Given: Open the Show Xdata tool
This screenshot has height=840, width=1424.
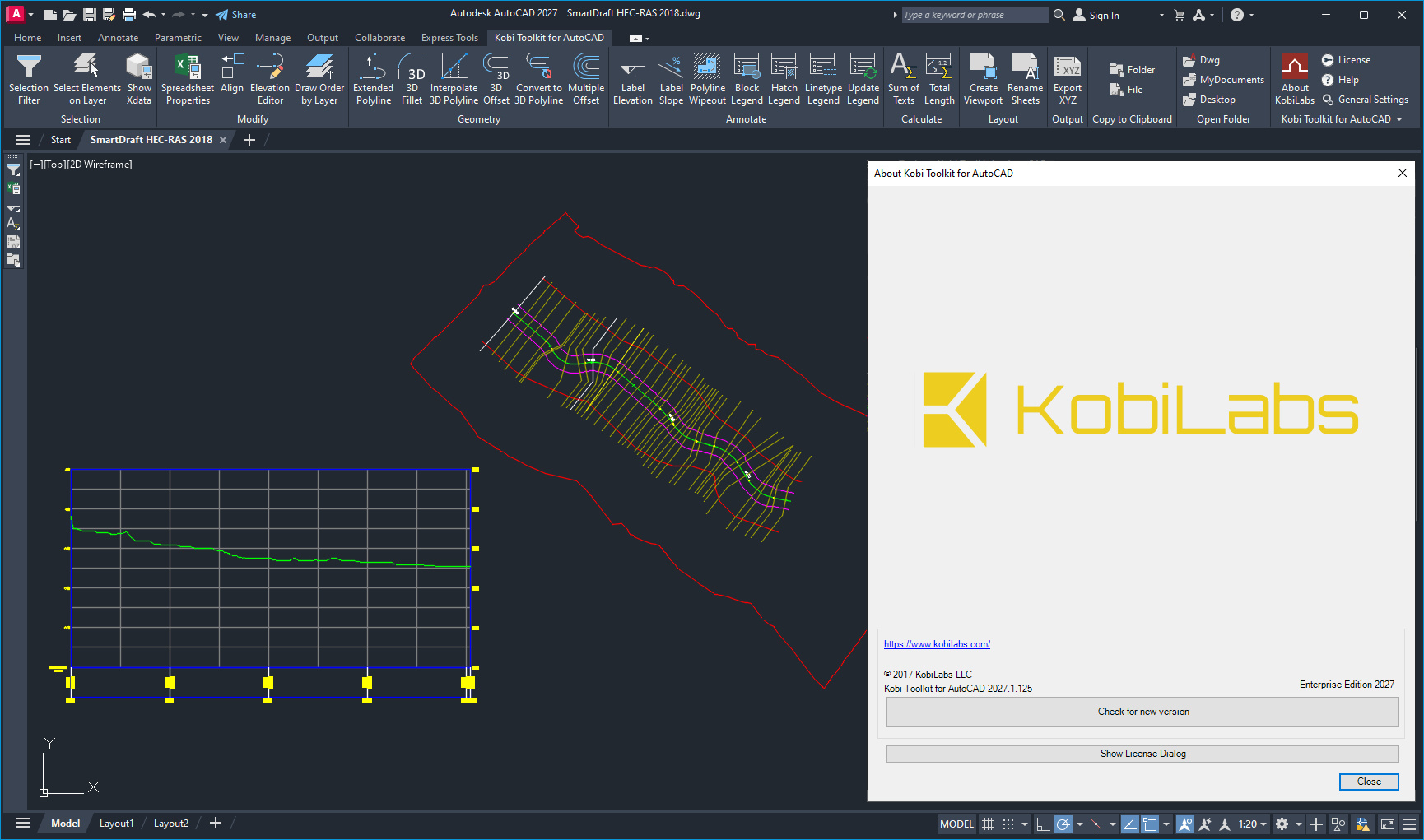Looking at the screenshot, I should point(139,79).
